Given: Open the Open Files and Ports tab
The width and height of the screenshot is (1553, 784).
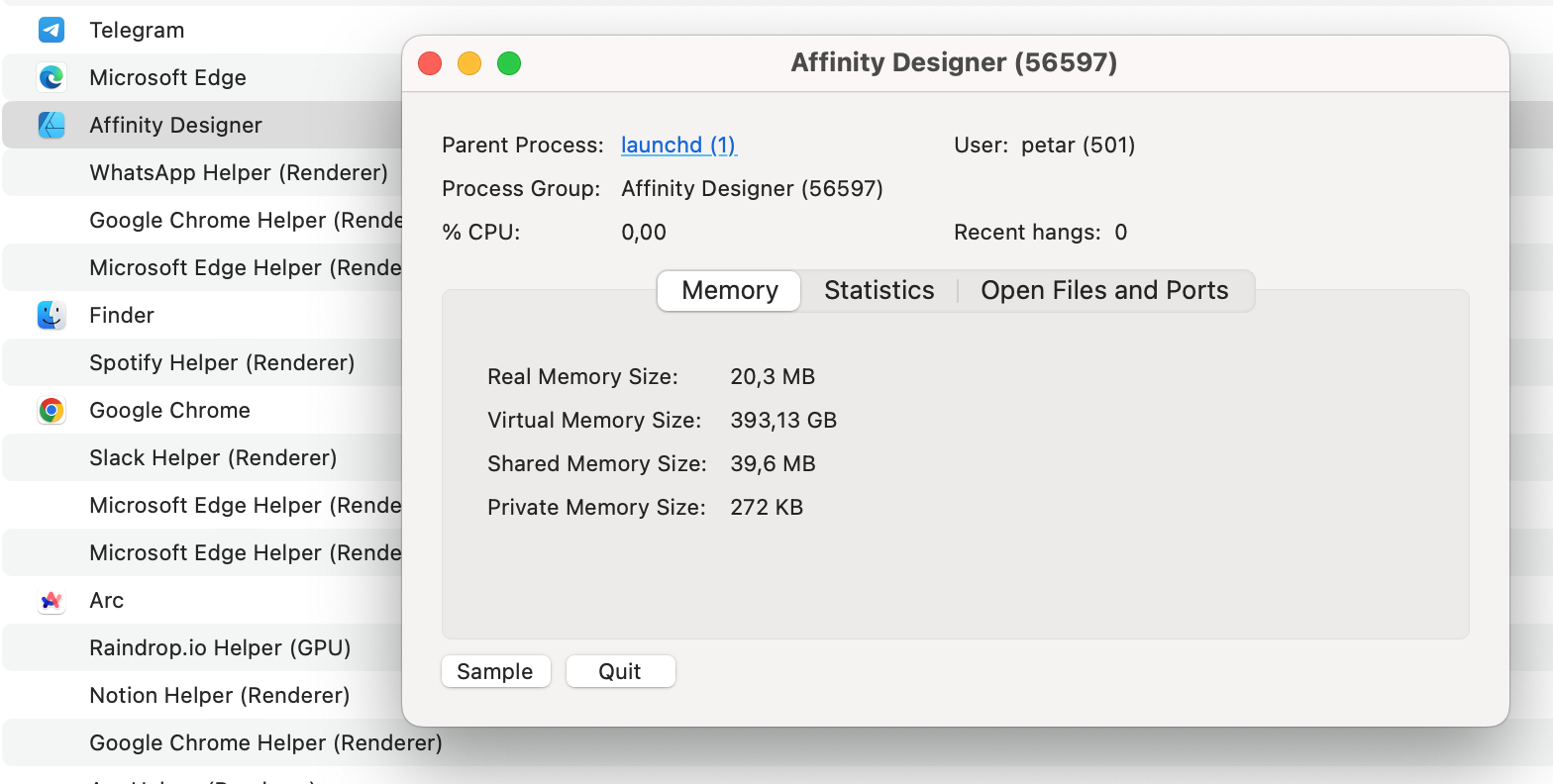Looking at the screenshot, I should pyautogui.click(x=1104, y=290).
